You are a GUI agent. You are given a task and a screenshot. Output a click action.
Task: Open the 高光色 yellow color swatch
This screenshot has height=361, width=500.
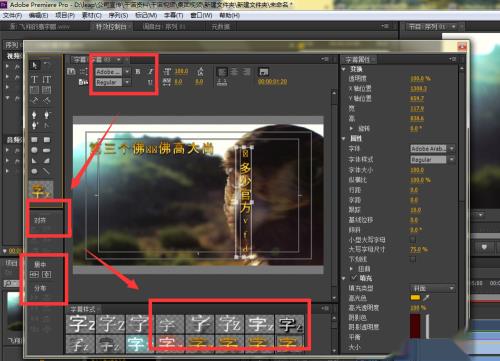pos(415,298)
